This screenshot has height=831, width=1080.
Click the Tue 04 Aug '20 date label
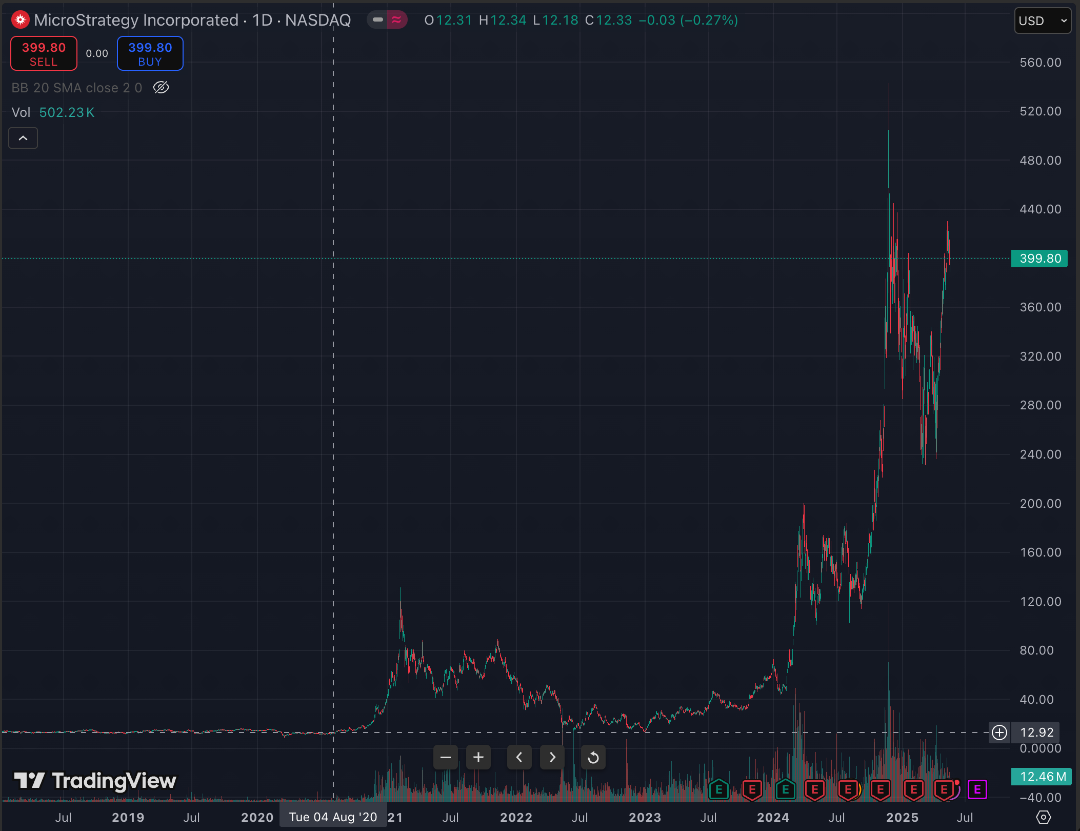click(333, 817)
